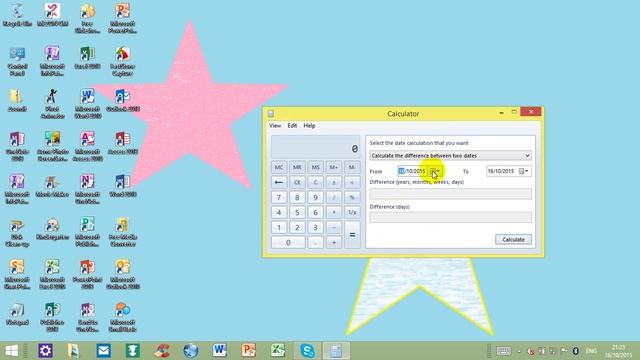Click the MR memory recall key

(297, 167)
